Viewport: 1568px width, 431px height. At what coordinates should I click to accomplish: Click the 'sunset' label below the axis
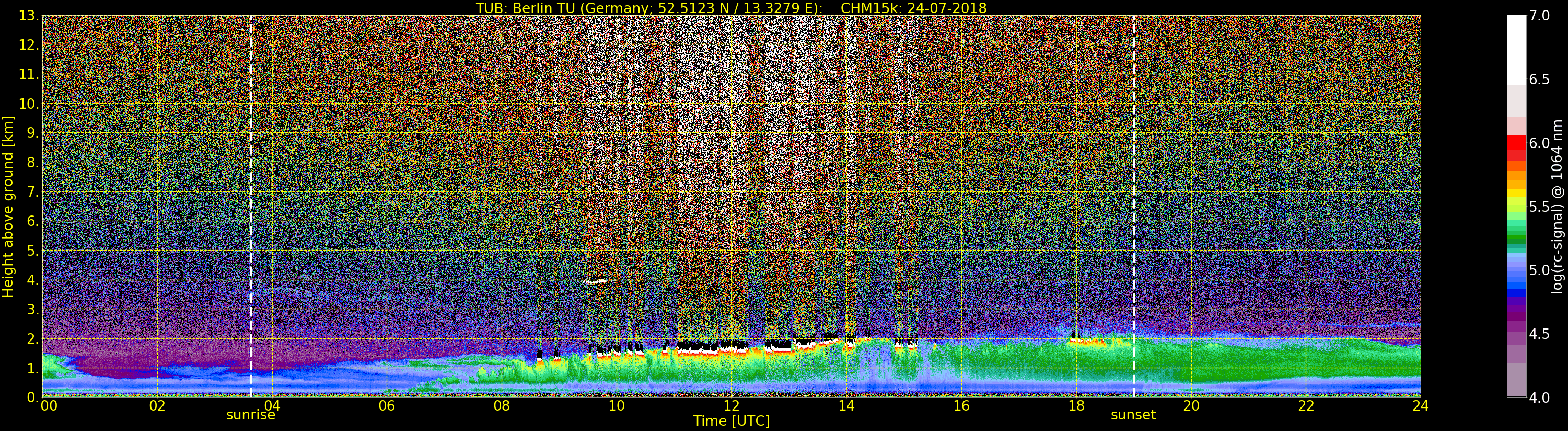coord(1133,415)
